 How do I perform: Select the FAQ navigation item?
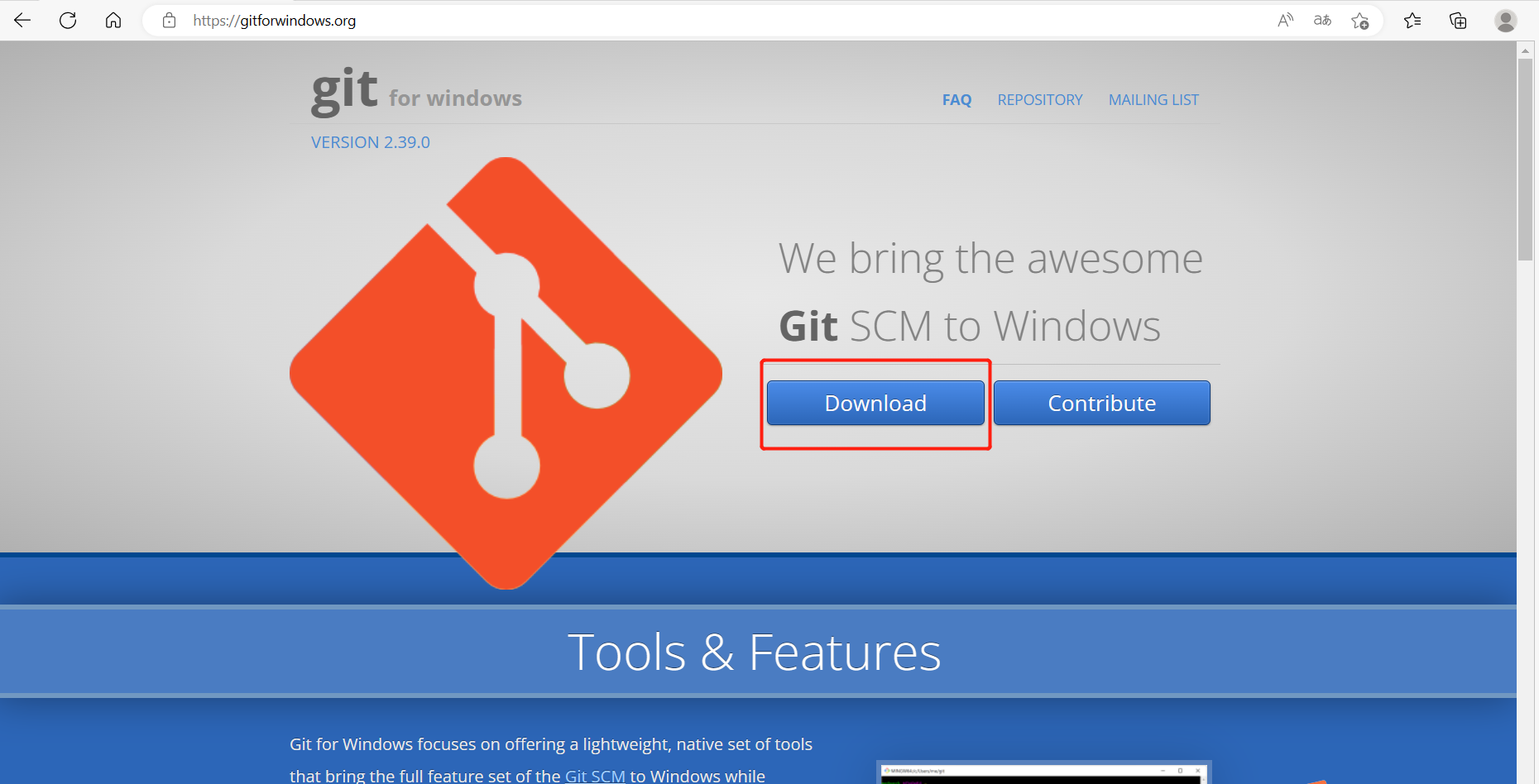956,99
